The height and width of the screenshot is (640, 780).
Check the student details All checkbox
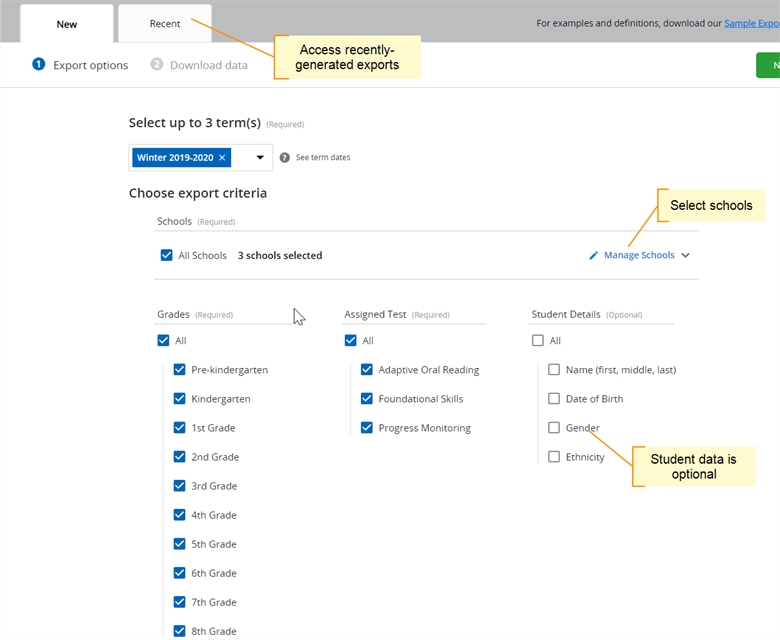coord(538,341)
